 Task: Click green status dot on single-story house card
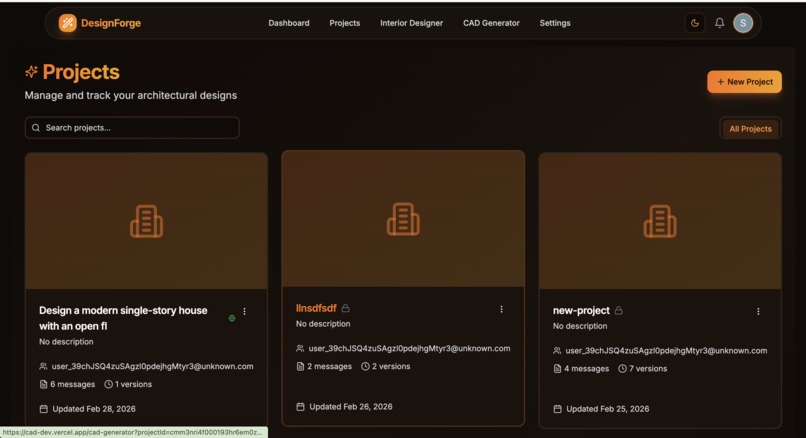[232, 318]
